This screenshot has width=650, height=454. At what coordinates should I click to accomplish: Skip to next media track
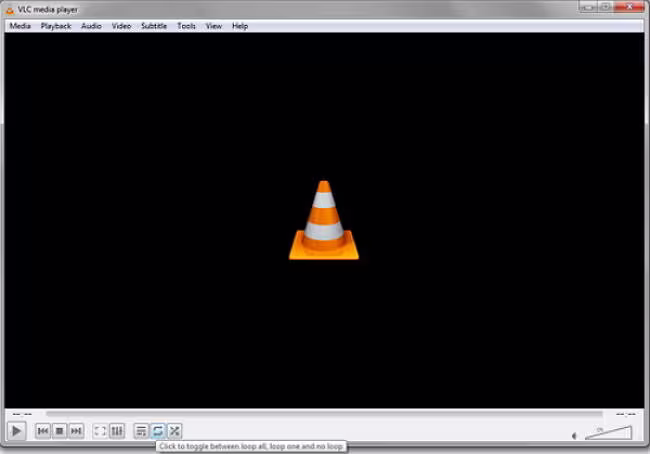pyautogui.click(x=76, y=431)
